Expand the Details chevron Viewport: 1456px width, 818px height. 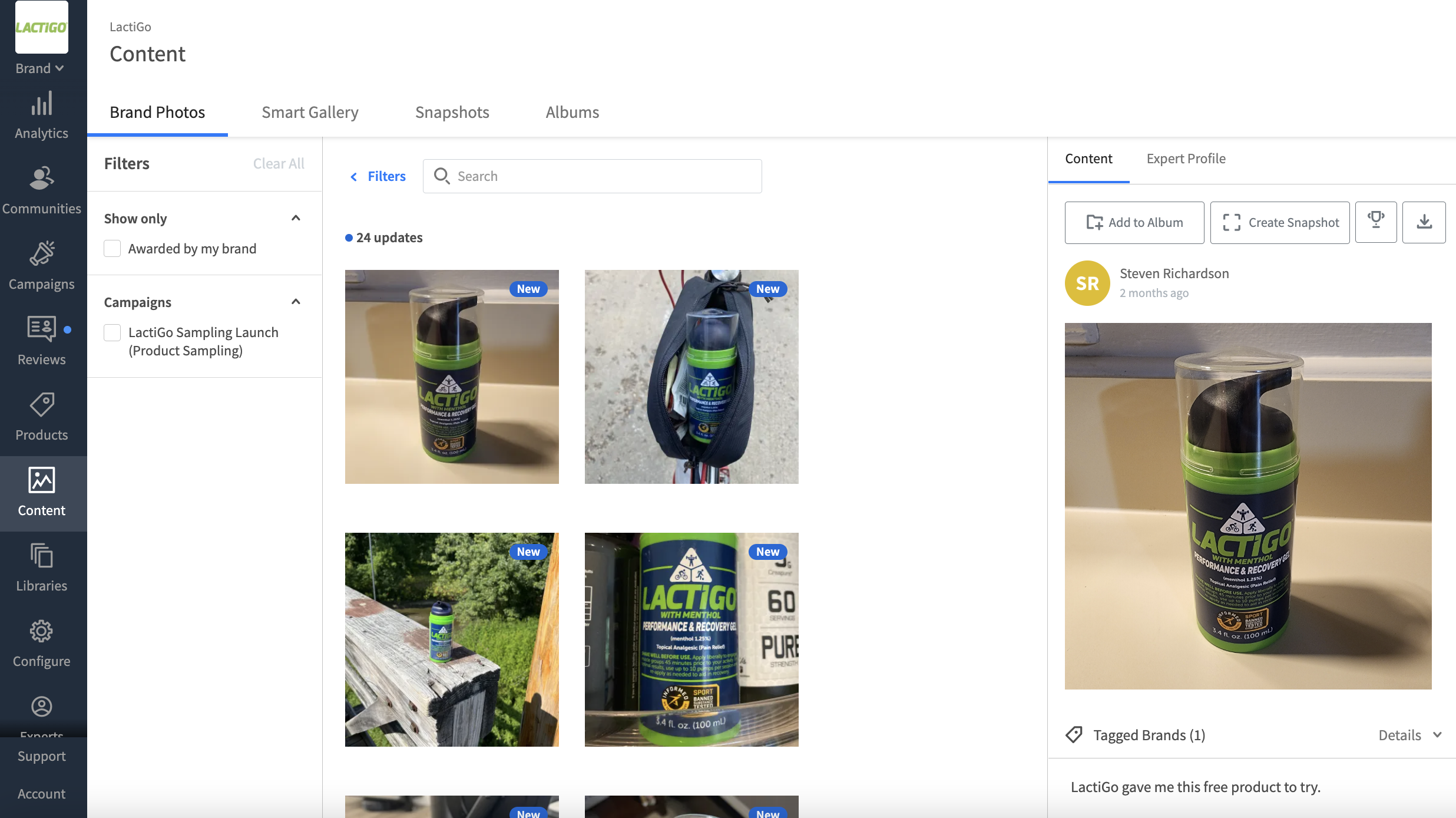coord(1437,735)
